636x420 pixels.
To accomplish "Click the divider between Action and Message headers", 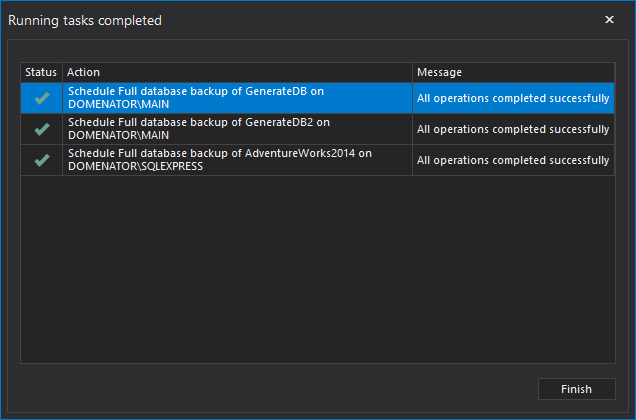I will (x=413, y=73).
